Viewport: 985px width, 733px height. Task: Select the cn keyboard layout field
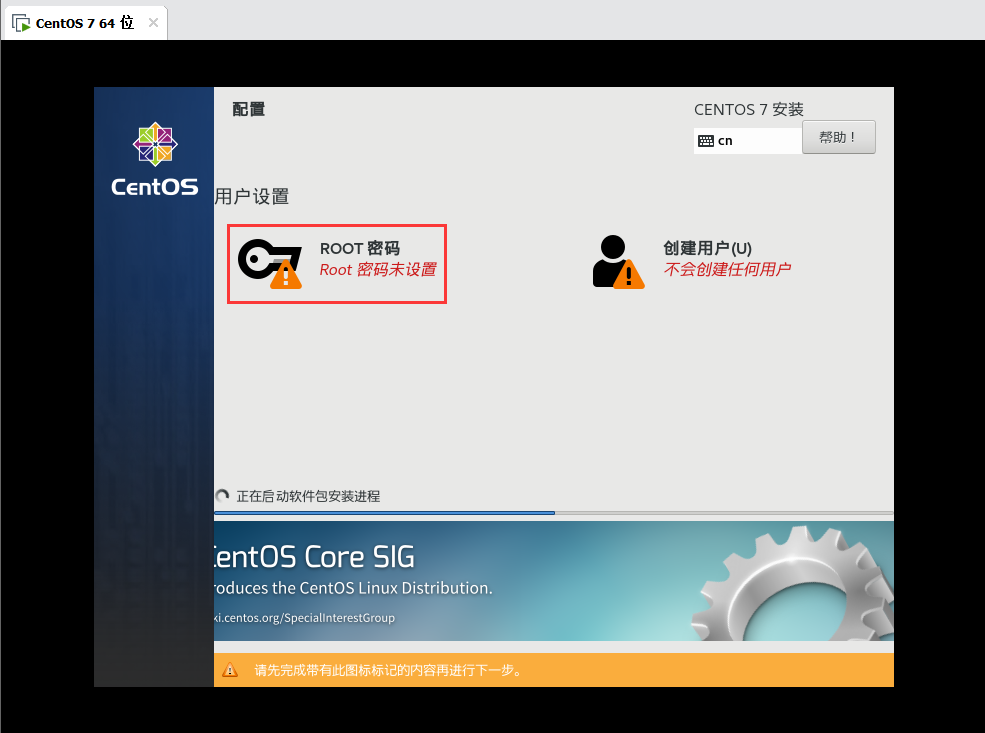click(x=748, y=141)
